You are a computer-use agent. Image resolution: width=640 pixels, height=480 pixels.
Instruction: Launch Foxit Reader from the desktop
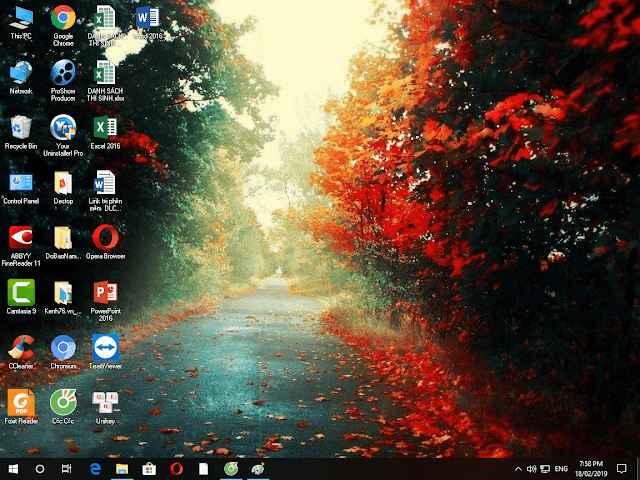(20, 403)
